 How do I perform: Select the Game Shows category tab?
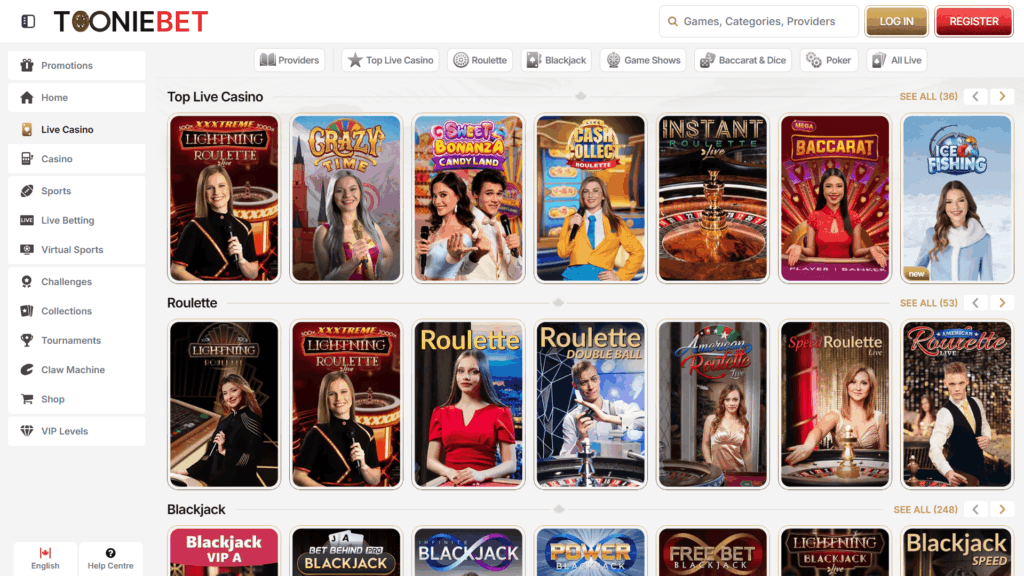click(x=643, y=60)
